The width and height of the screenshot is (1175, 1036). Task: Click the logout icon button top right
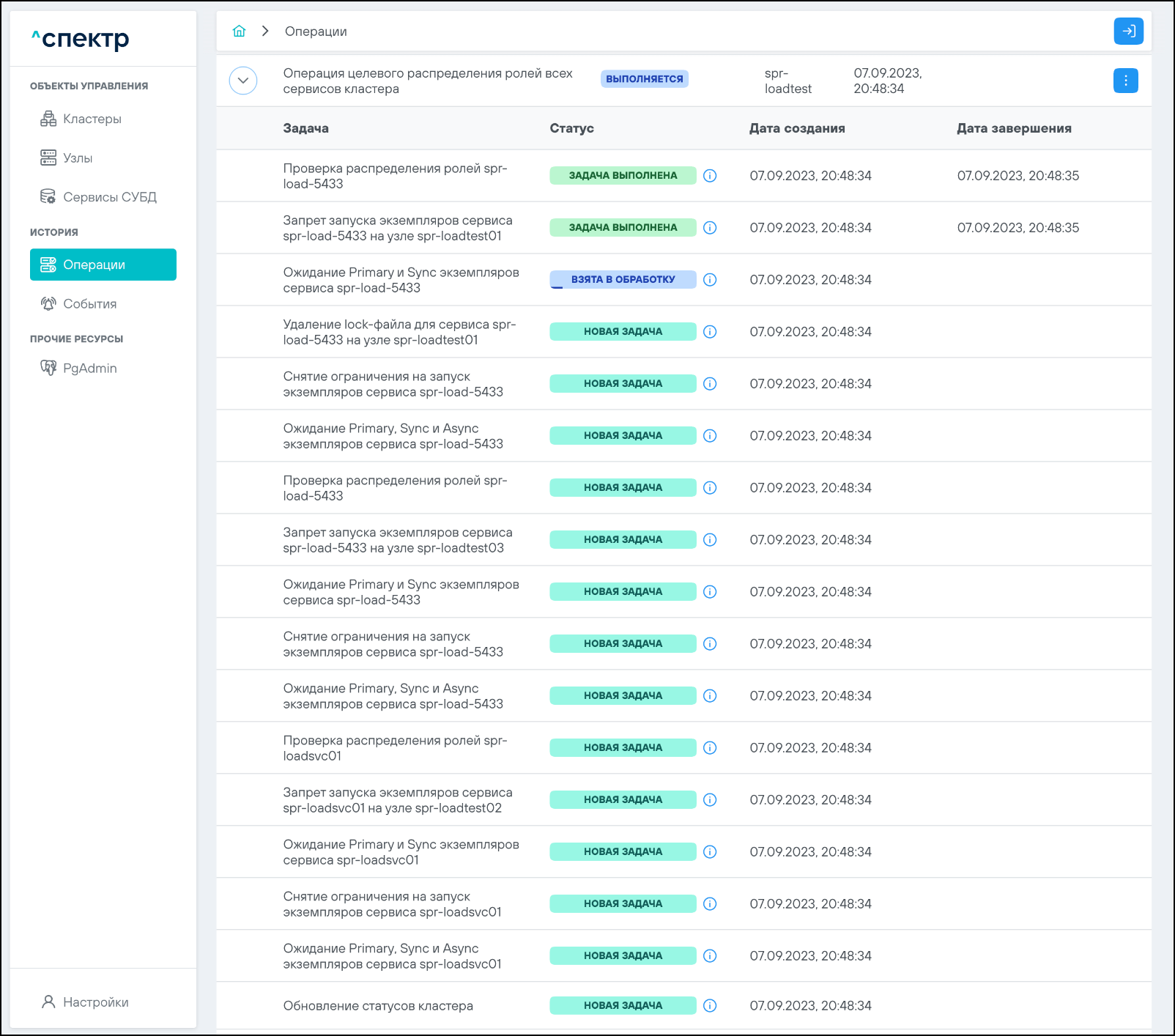coord(1128,31)
